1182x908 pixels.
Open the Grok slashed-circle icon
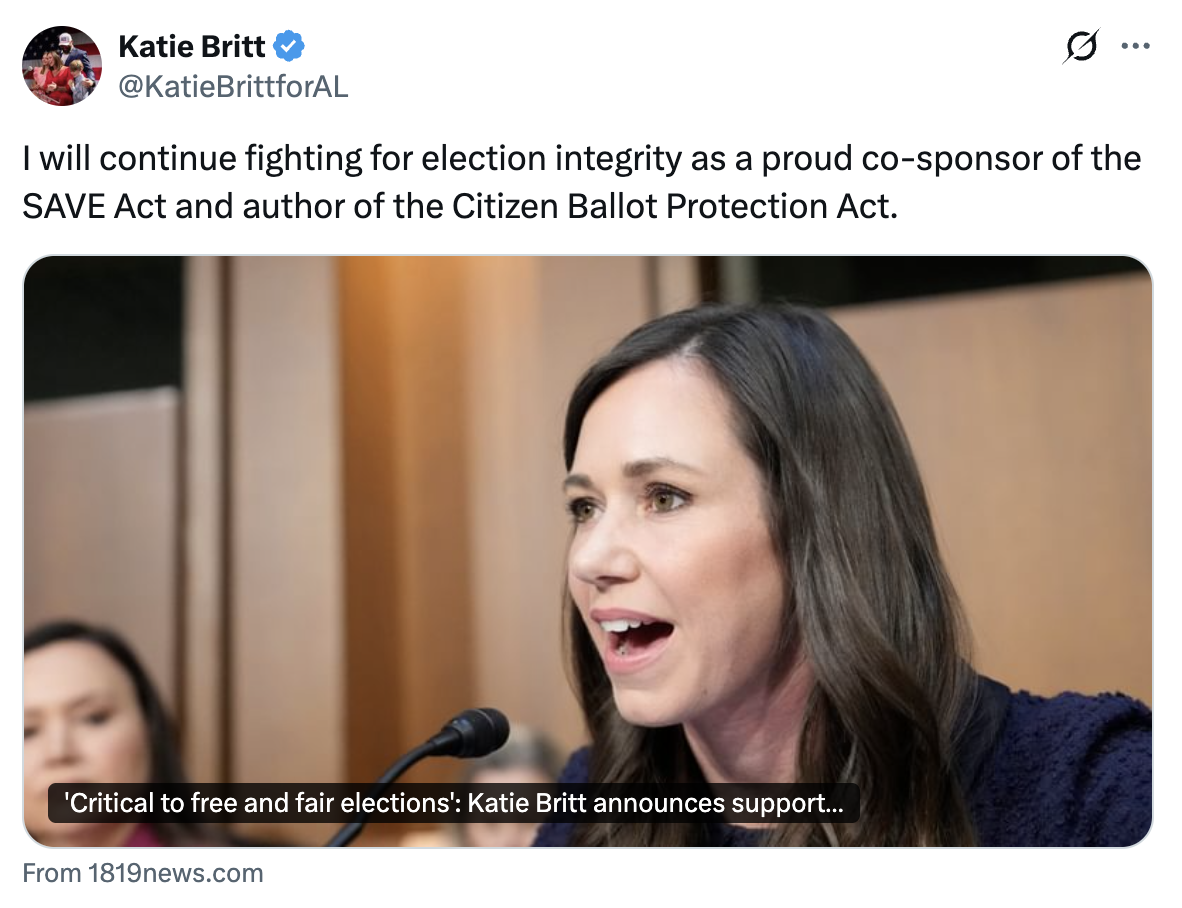point(1081,47)
